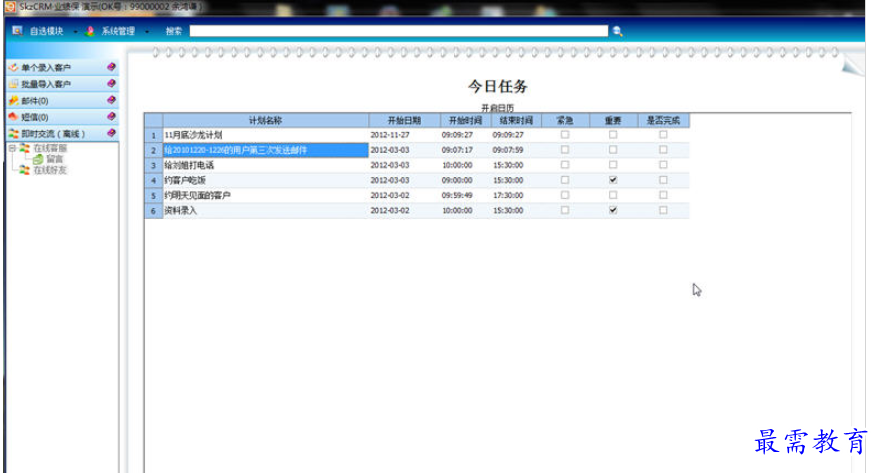Open the 系统管理 menu

(118, 31)
